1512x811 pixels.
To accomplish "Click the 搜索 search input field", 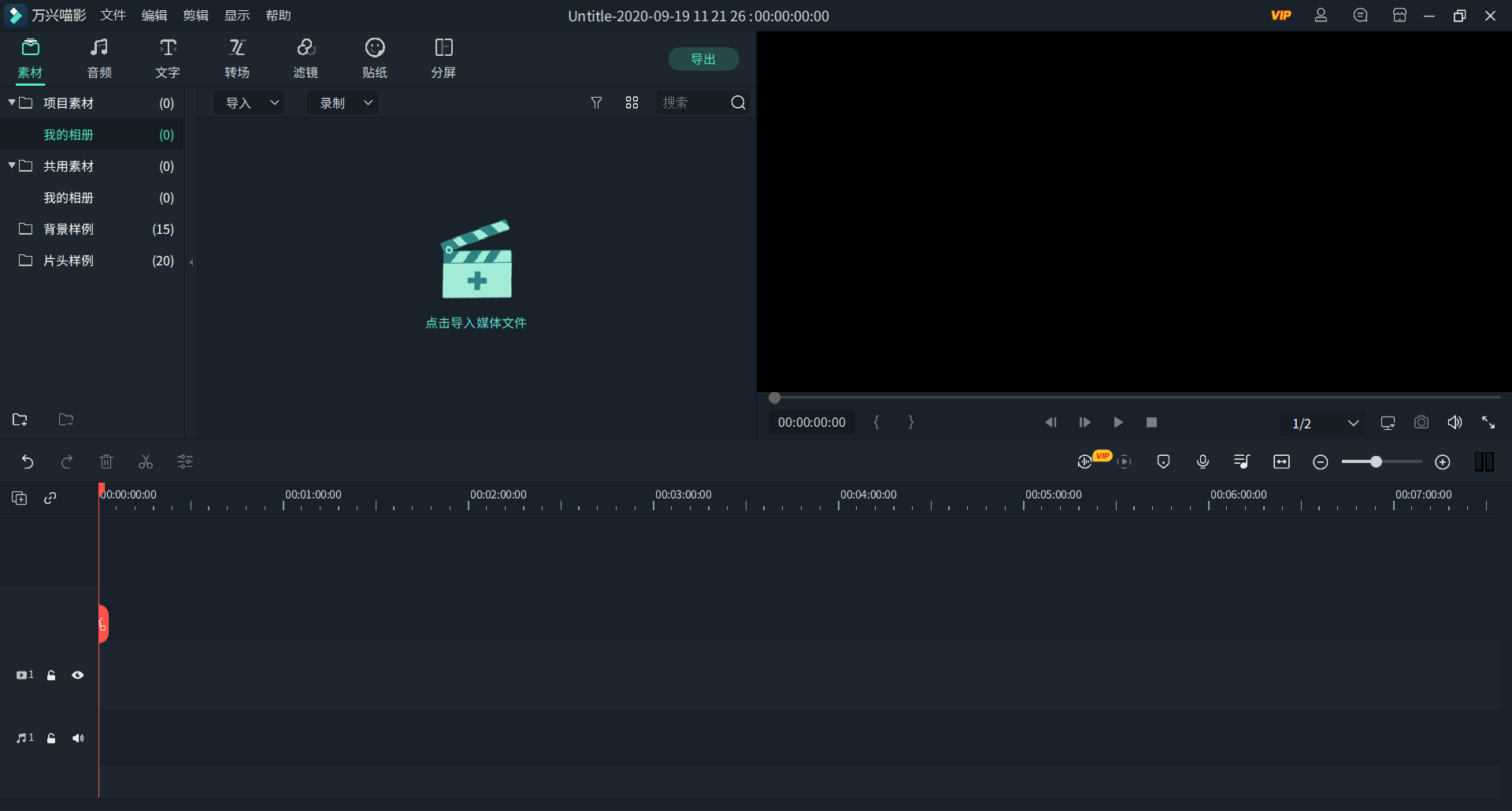I will 691,103.
